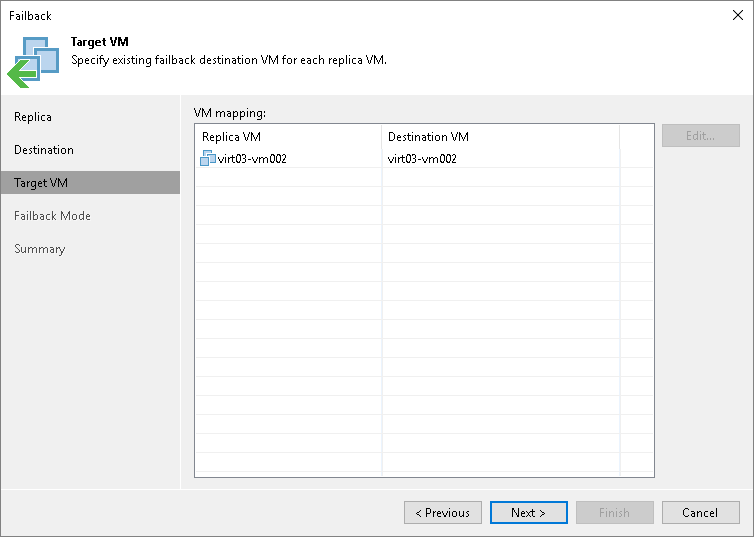Image resolution: width=754 pixels, height=537 pixels.
Task: Select the virt03-vm002 replica VM row
Action: 252,158
